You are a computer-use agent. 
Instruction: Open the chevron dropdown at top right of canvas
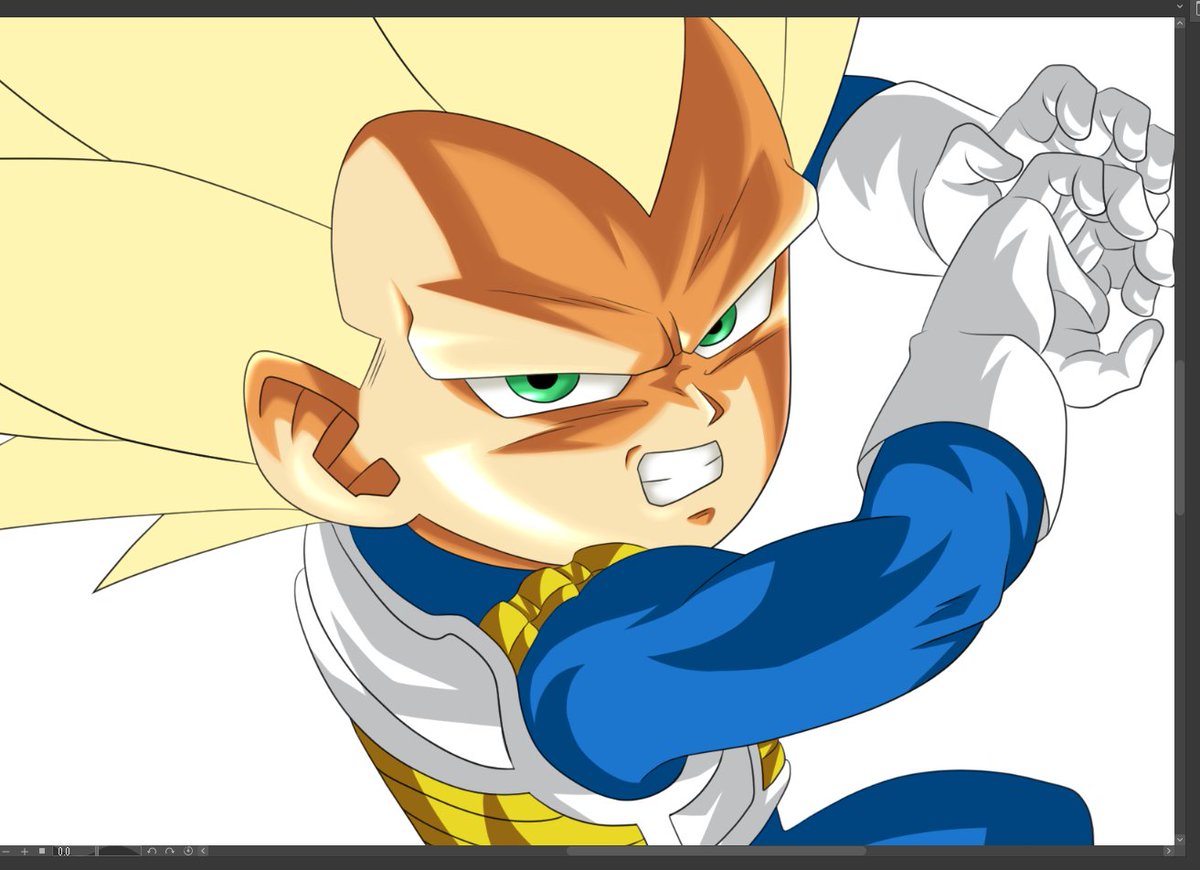1180,6
